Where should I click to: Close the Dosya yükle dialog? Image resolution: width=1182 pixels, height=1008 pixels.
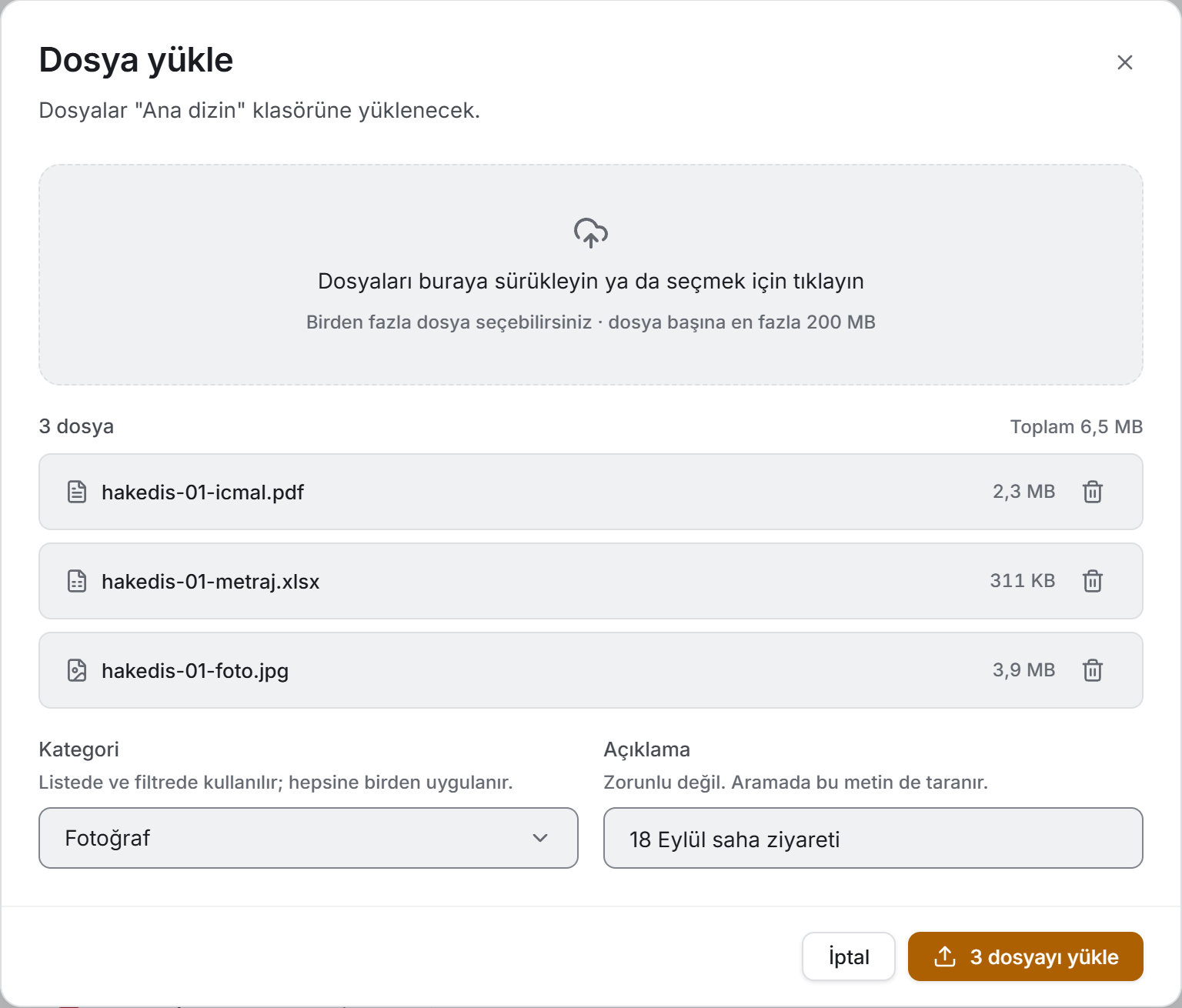pyautogui.click(x=1125, y=62)
